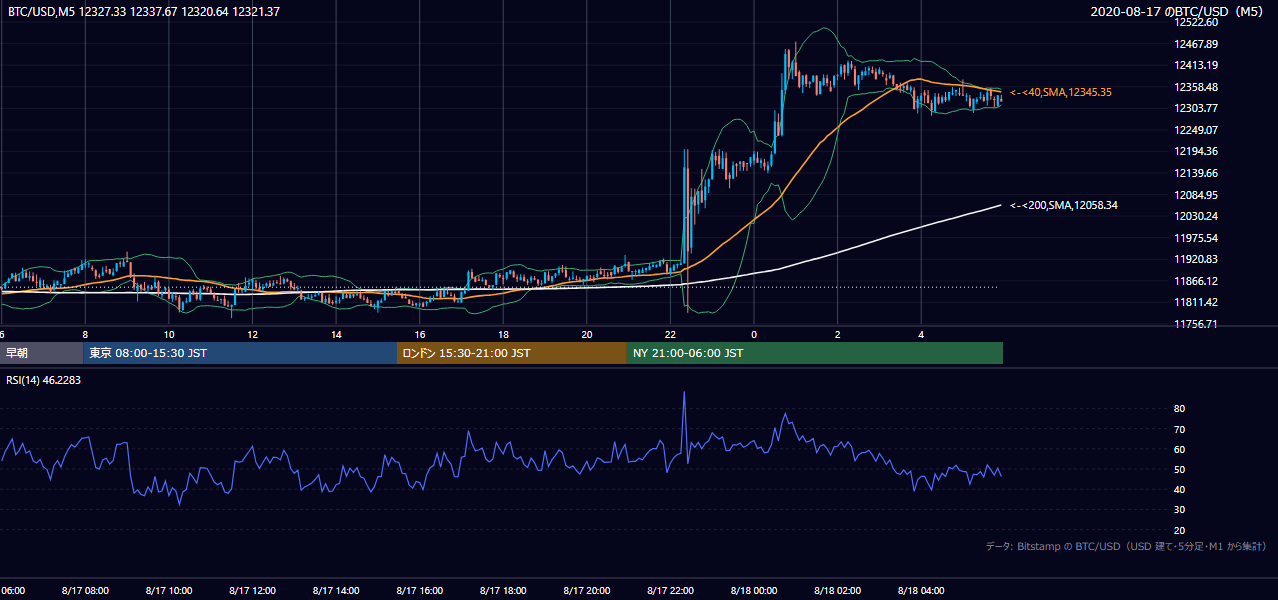The height and width of the screenshot is (600, 1278).
Task: Click the 12467.89 price axis label
Action: click(1196, 44)
